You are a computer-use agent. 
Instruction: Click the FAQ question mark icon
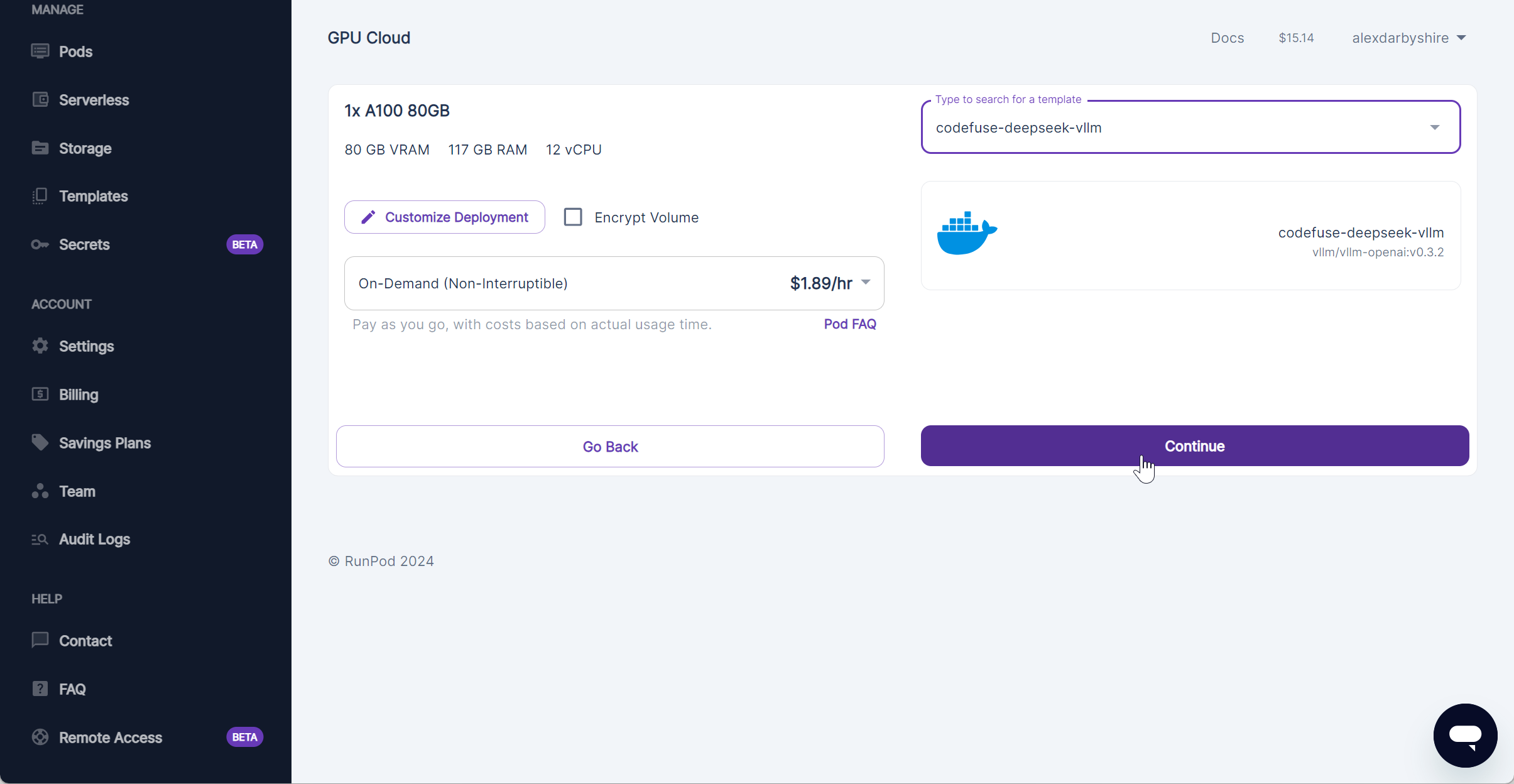[40, 689]
